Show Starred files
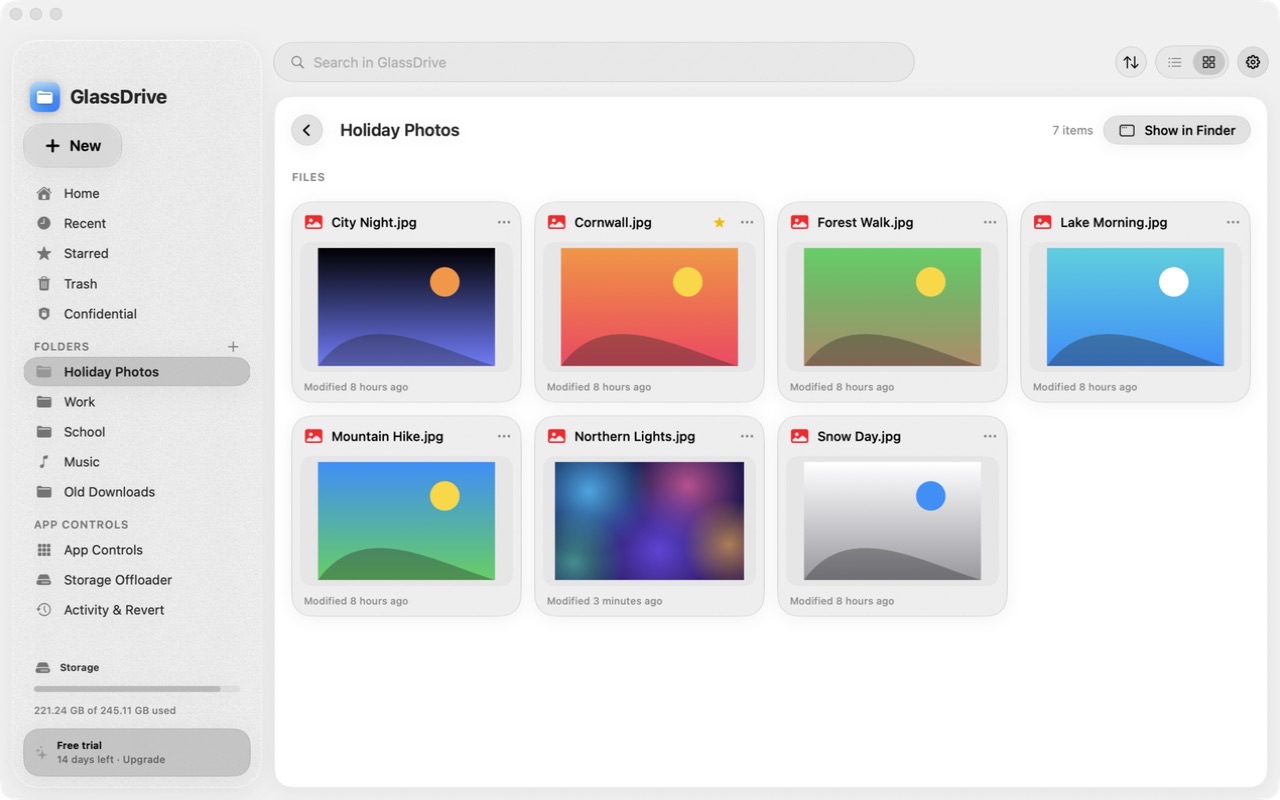1280x800 pixels. (137, 254)
